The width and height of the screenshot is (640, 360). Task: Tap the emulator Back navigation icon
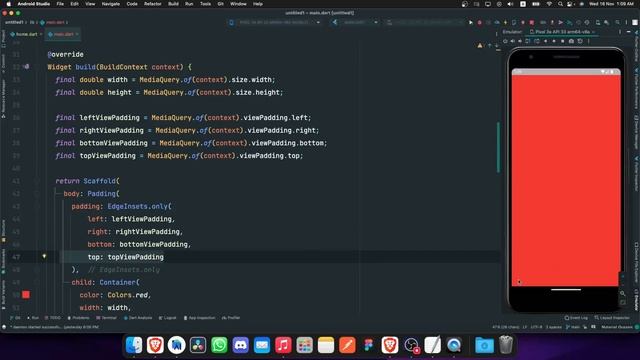[x=545, y=41]
